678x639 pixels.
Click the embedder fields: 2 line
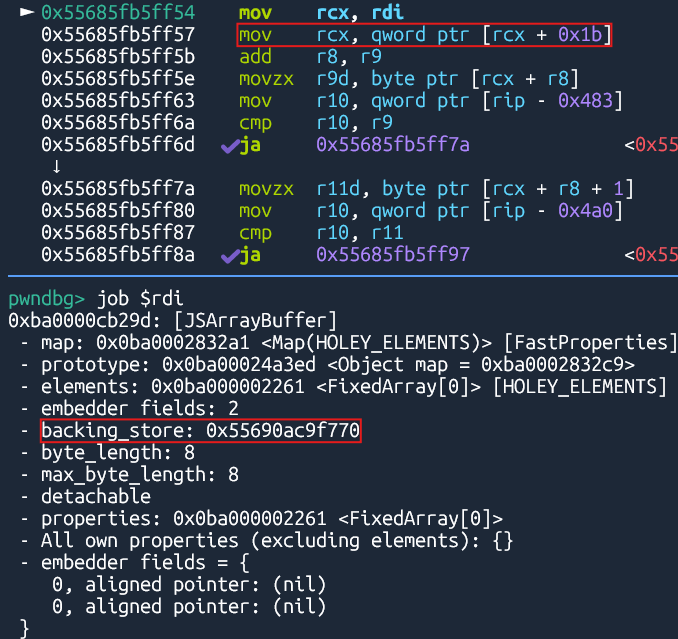point(141,408)
